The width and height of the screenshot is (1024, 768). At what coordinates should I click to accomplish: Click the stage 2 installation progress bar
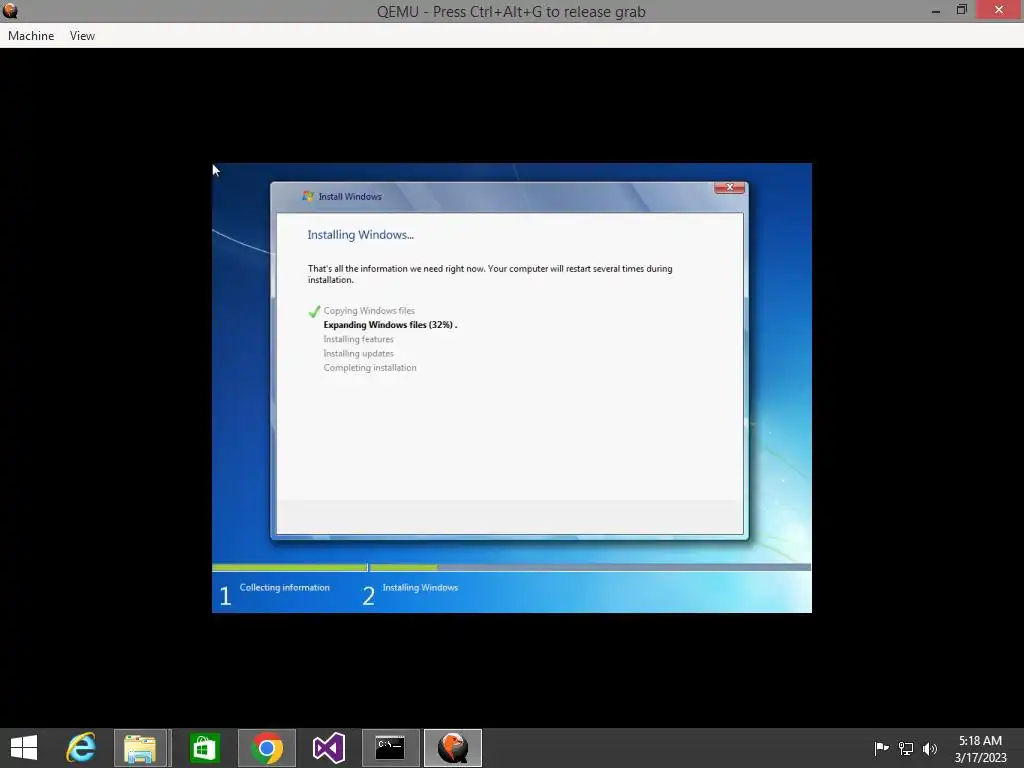pos(590,567)
